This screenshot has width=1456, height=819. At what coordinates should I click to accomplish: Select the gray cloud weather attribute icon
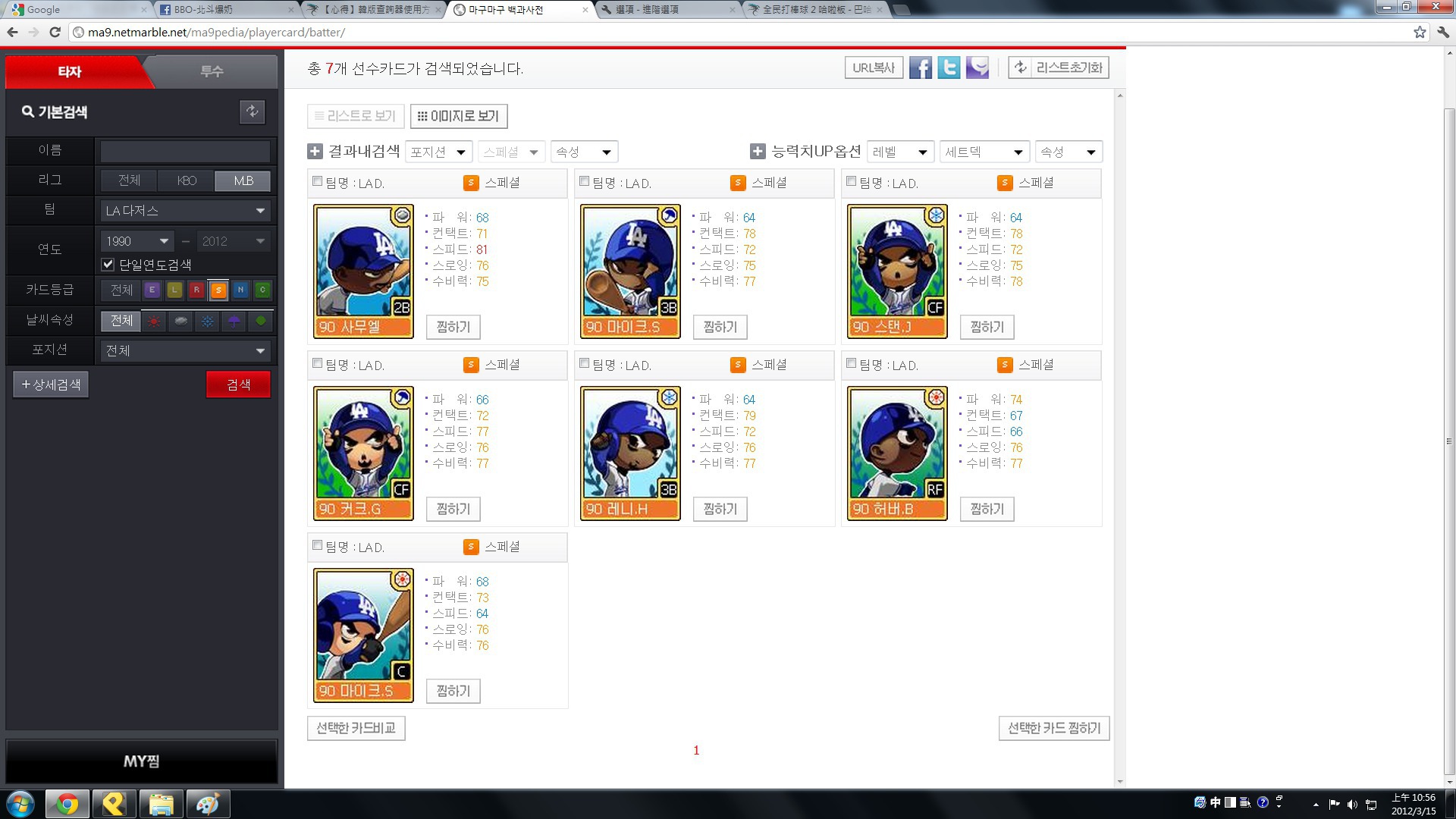click(180, 321)
